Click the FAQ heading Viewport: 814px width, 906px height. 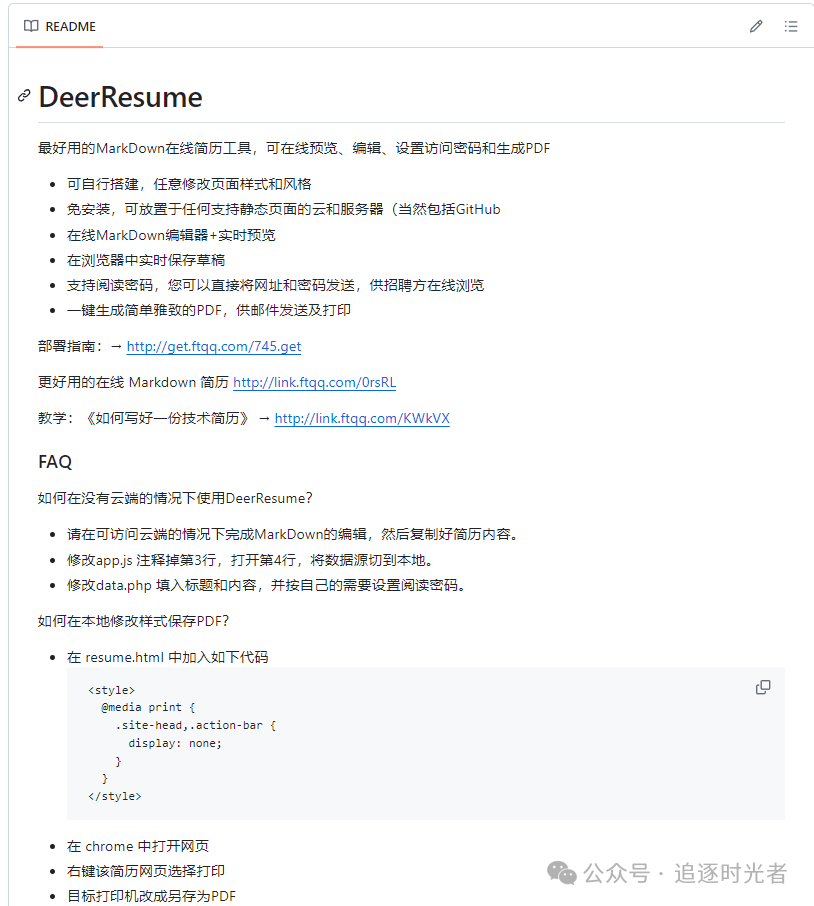pos(55,462)
